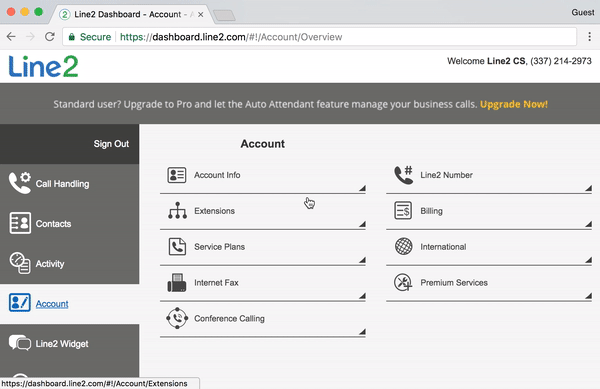Click the Account person-pencil sidebar icon
The width and height of the screenshot is (600, 389).
coord(20,303)
